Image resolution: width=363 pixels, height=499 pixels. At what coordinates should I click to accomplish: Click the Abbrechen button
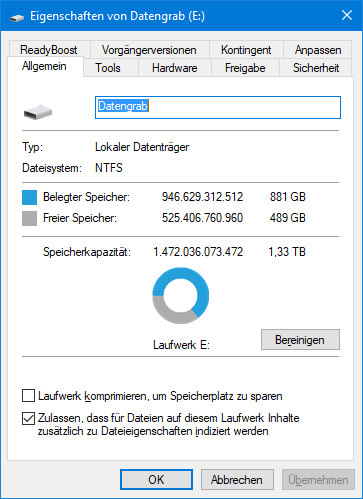(x=237, y=480)
